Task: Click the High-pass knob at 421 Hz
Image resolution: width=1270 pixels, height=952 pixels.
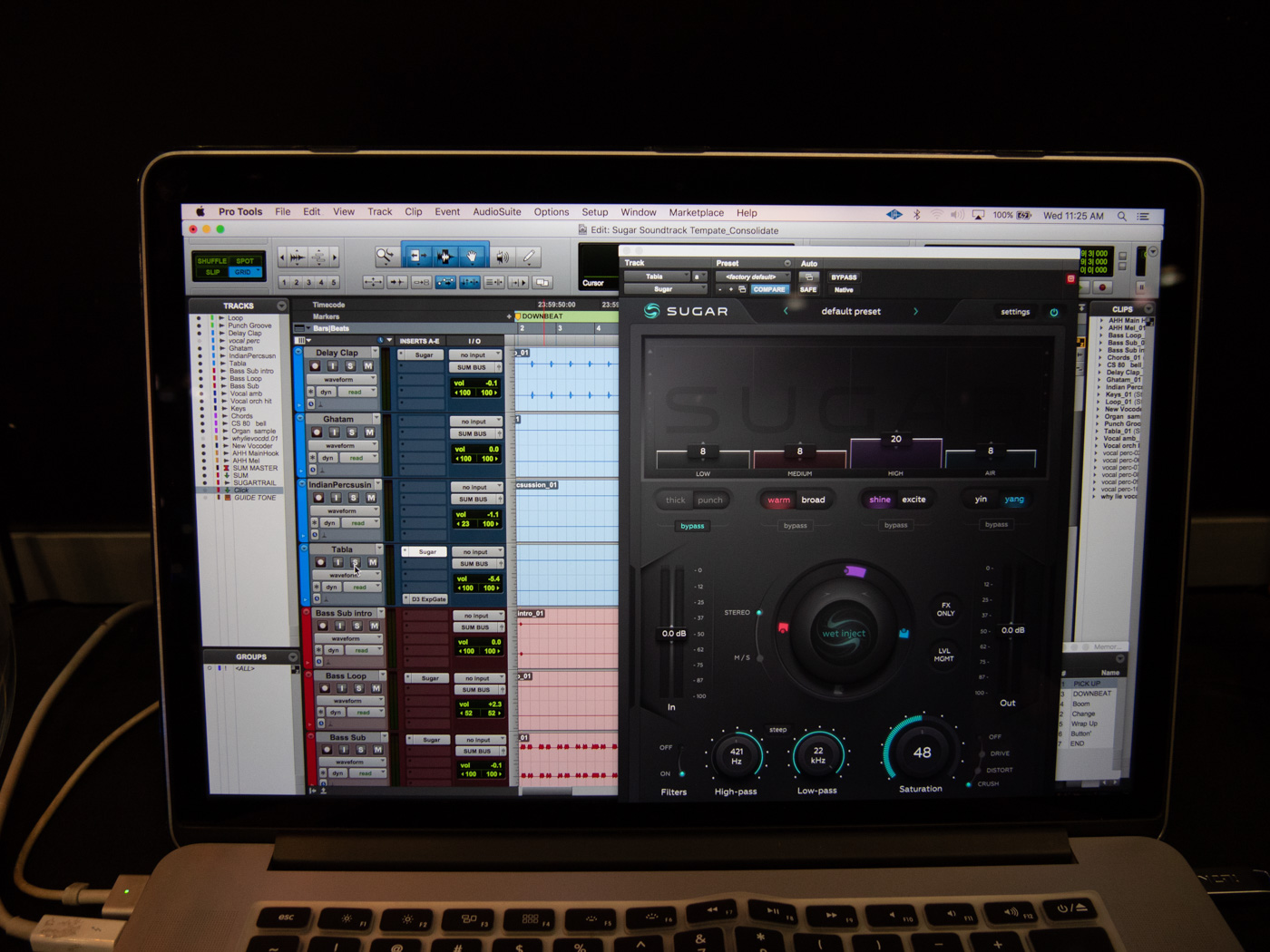Action: click(737, 755)
